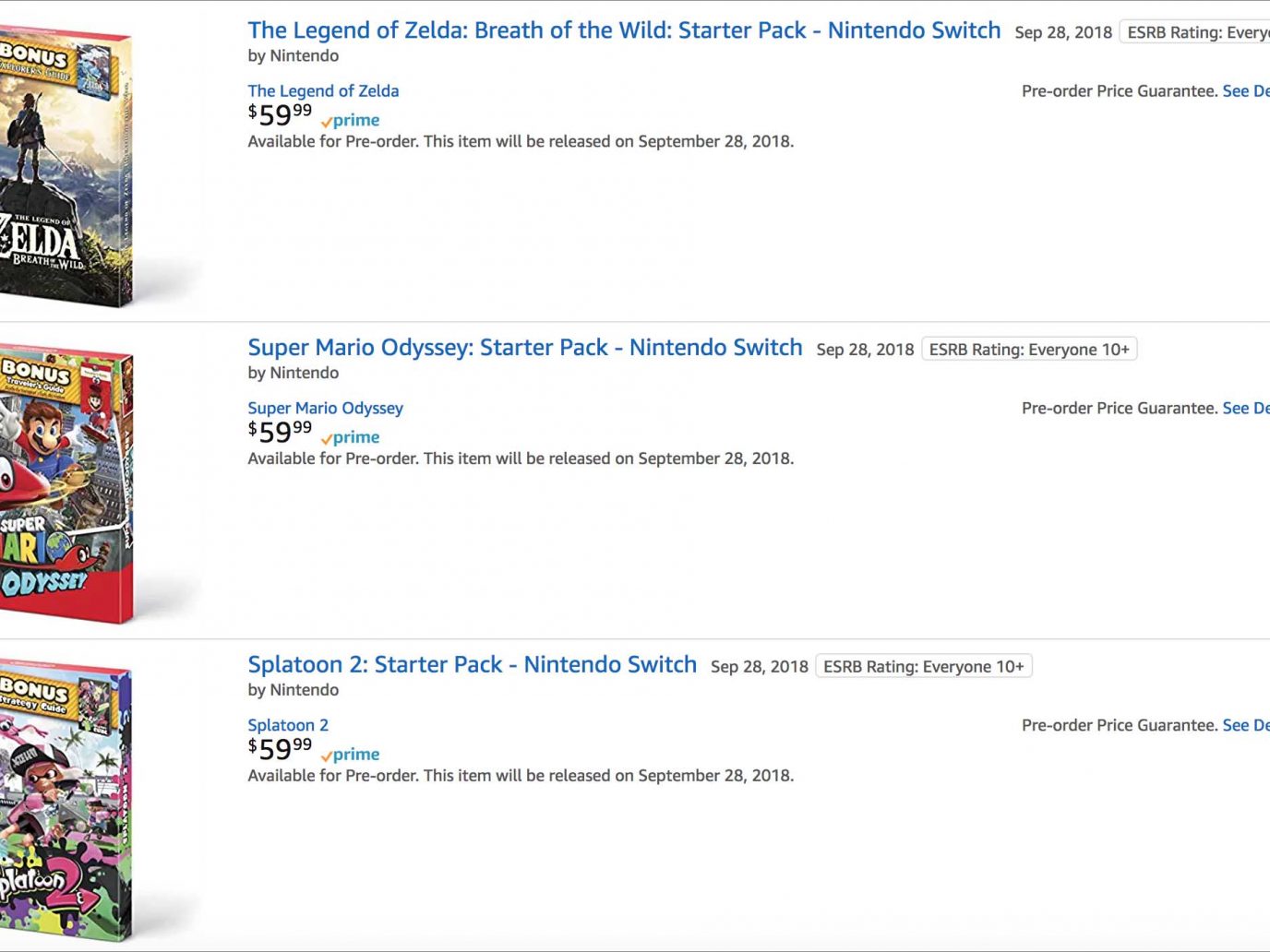Click the Prime badge on the Zelda listing
1270x952 pixels.
point(351,120)
